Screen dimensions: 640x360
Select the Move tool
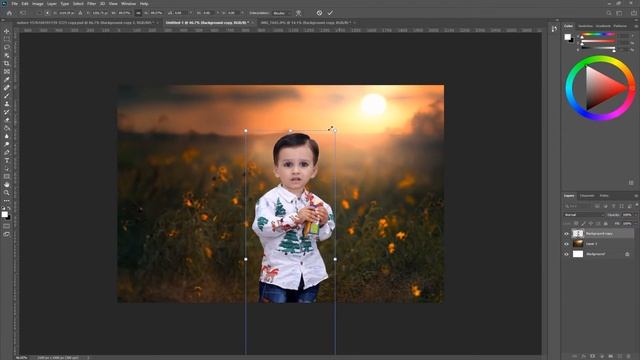(x=7, y=31)
